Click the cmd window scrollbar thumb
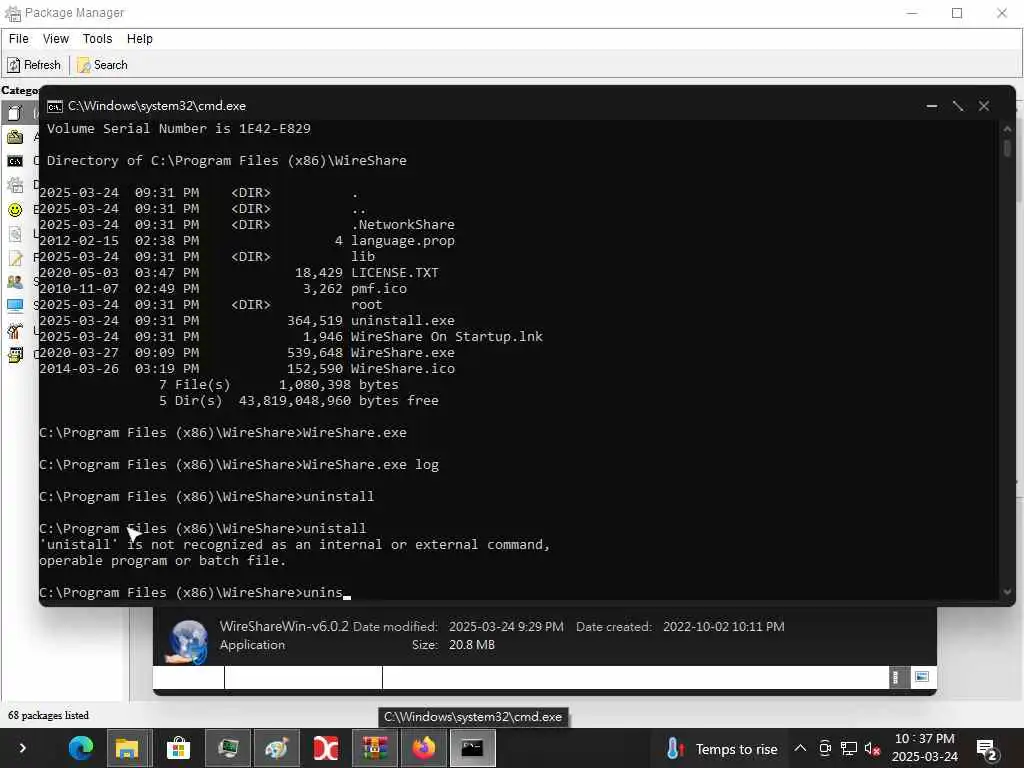This screenshot has width=1024, height=768. click(x=1007, y=149)
